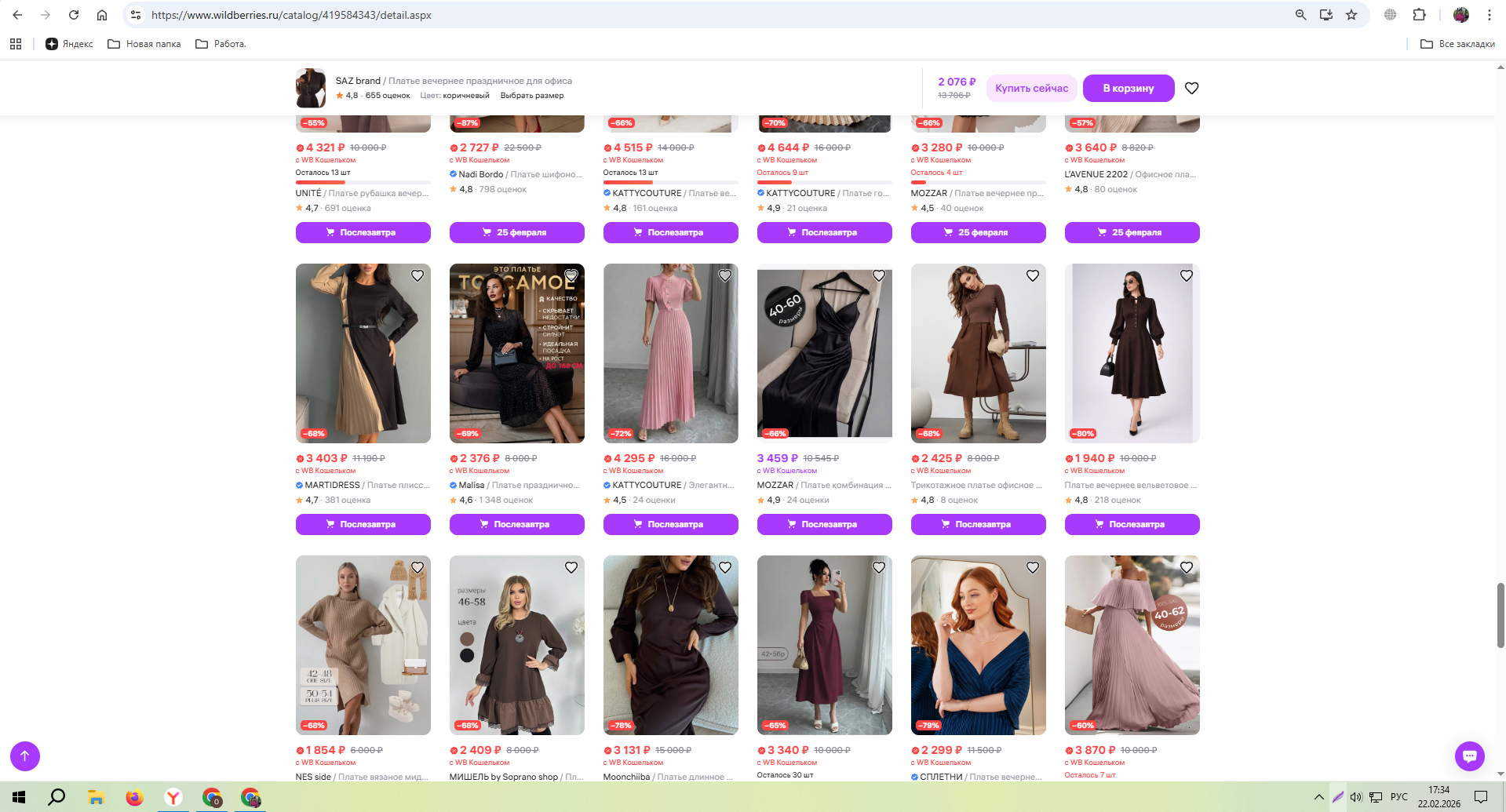Open the pink KATTYCOUTURE pleated dress image
Image resolution: width=1506 pixels, height=812 pixels.
[670, 353]
